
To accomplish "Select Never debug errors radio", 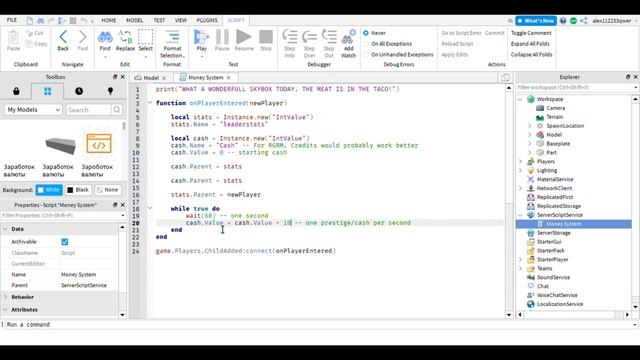I will [366, 33].
